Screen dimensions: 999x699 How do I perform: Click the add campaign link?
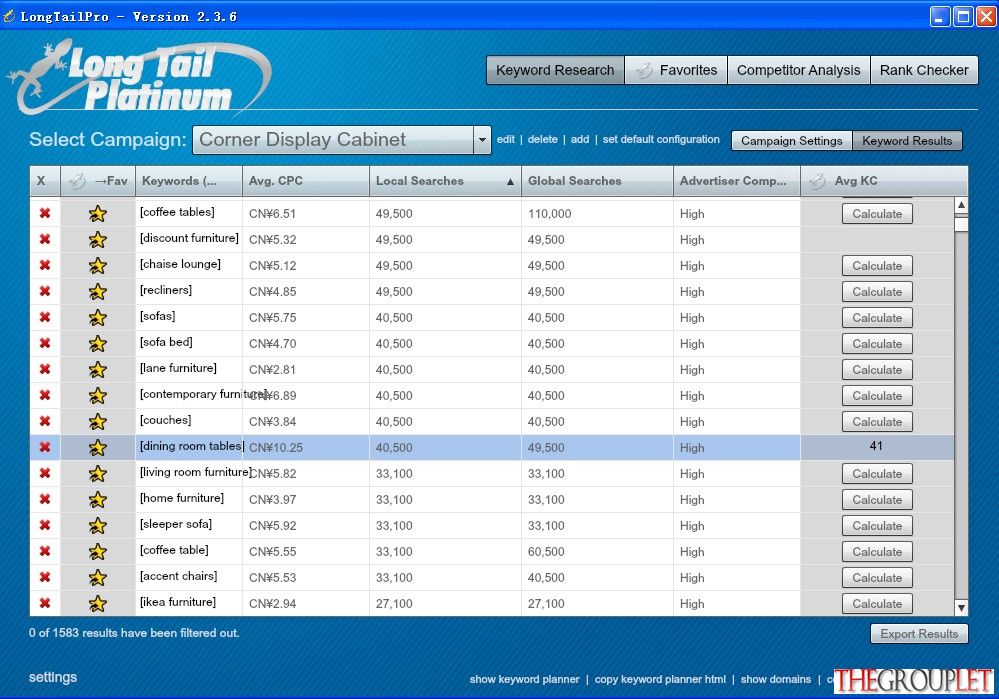[580, 139]
